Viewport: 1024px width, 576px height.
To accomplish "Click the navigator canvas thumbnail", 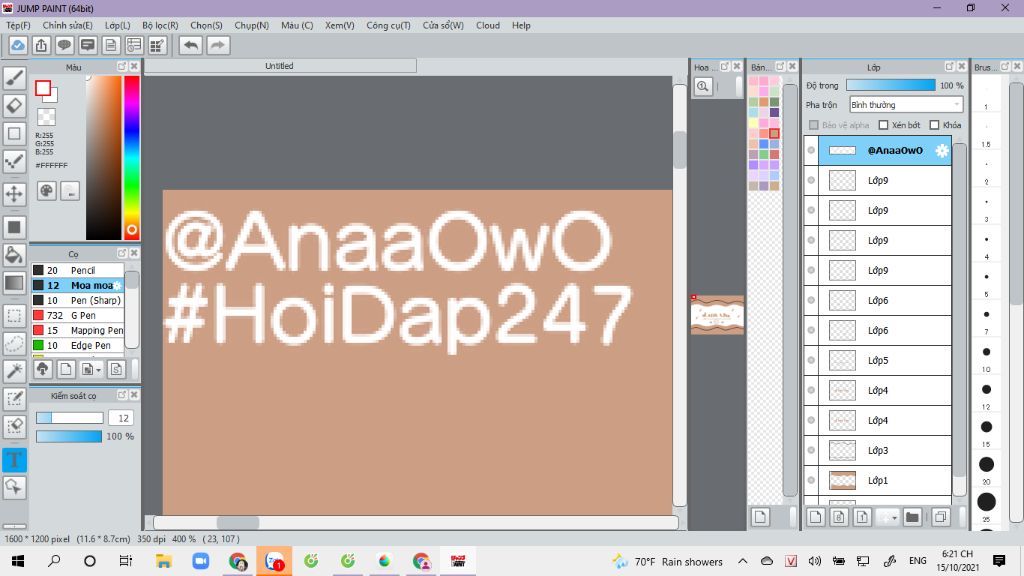I will tap(717, 315).
